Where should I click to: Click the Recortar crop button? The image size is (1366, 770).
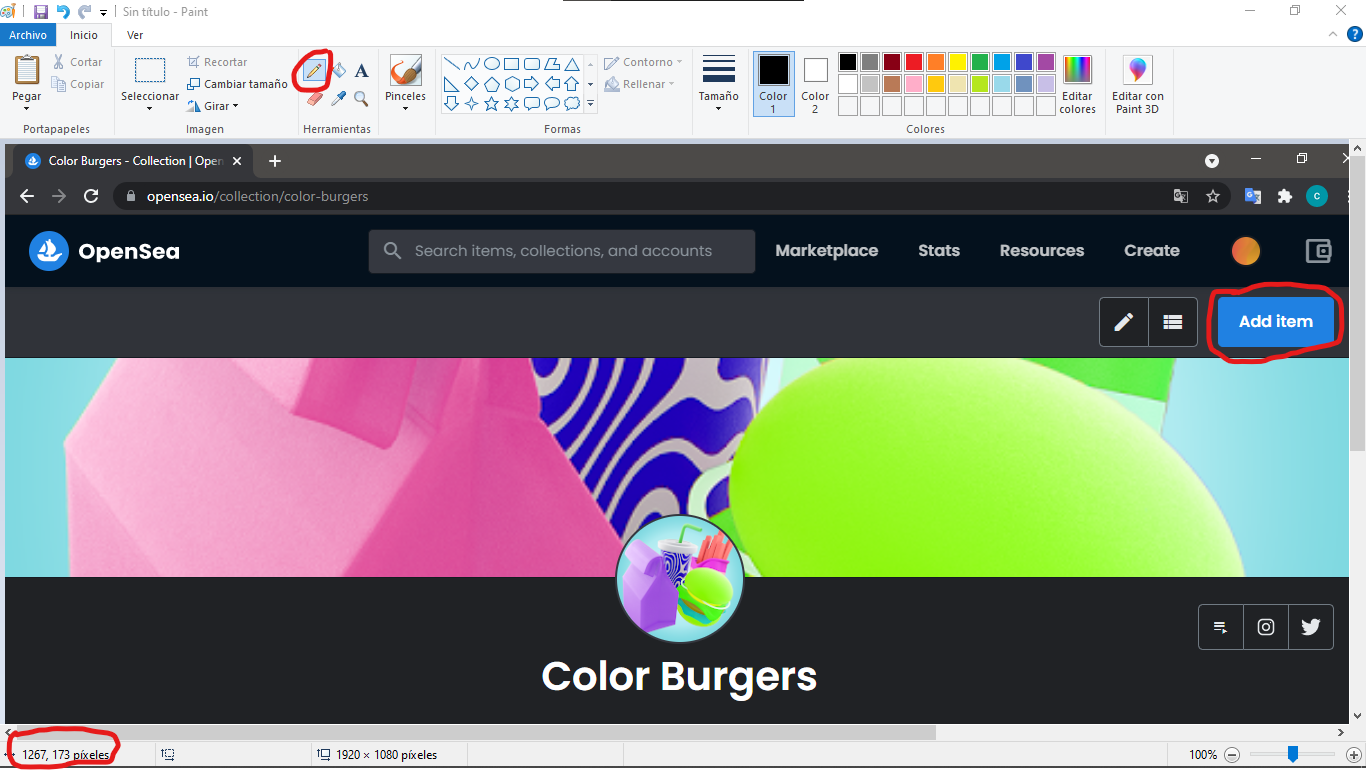pos(217,62)
